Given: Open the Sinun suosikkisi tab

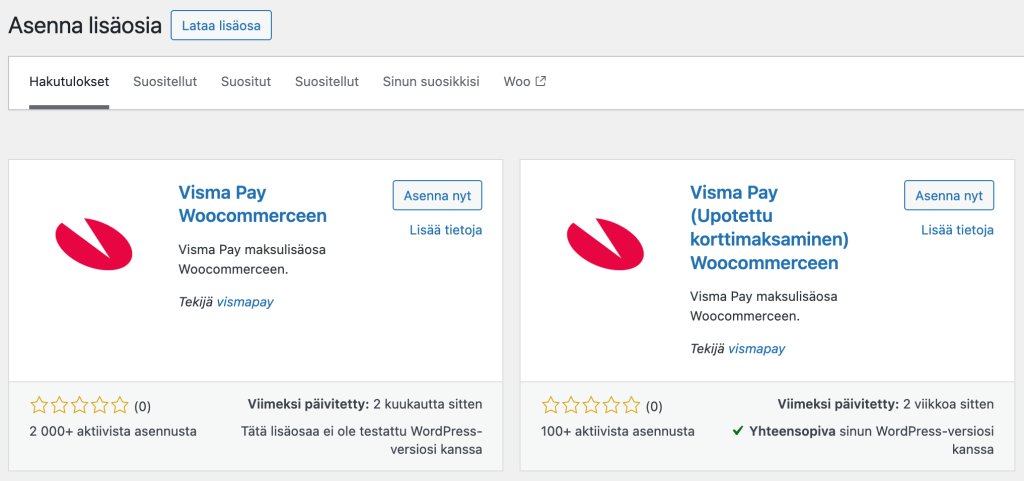Looking at the screenshot, I should click(x=431, y=82).
